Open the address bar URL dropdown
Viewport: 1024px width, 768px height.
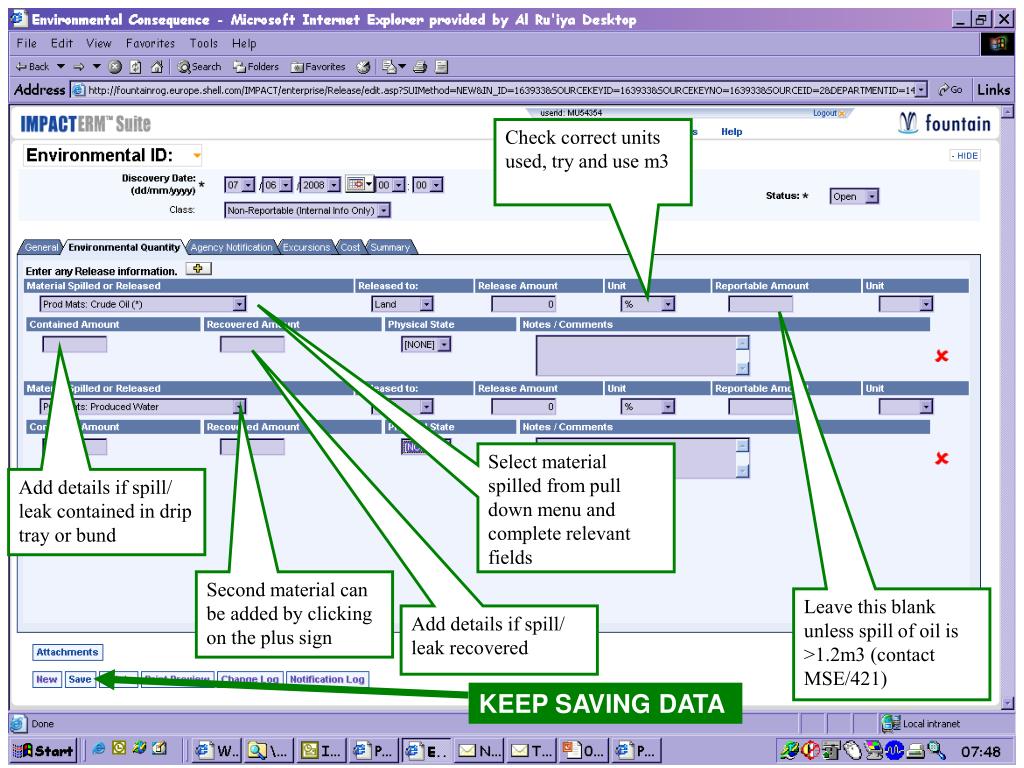(921, 90)
